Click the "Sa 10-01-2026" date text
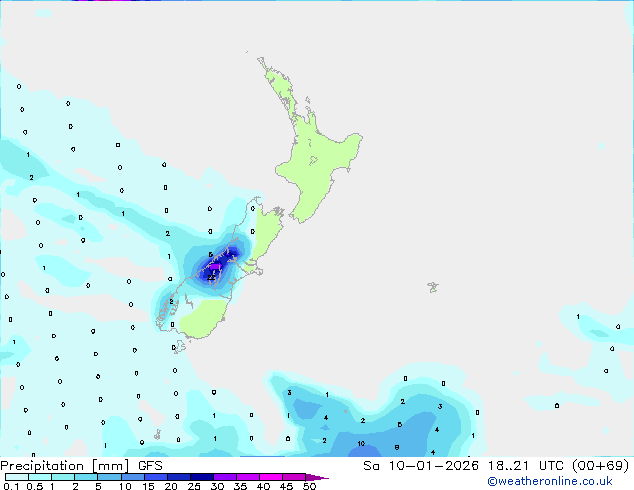Viewport: 634px width, 490px height. pyautogui.click(x=421, y=466)
